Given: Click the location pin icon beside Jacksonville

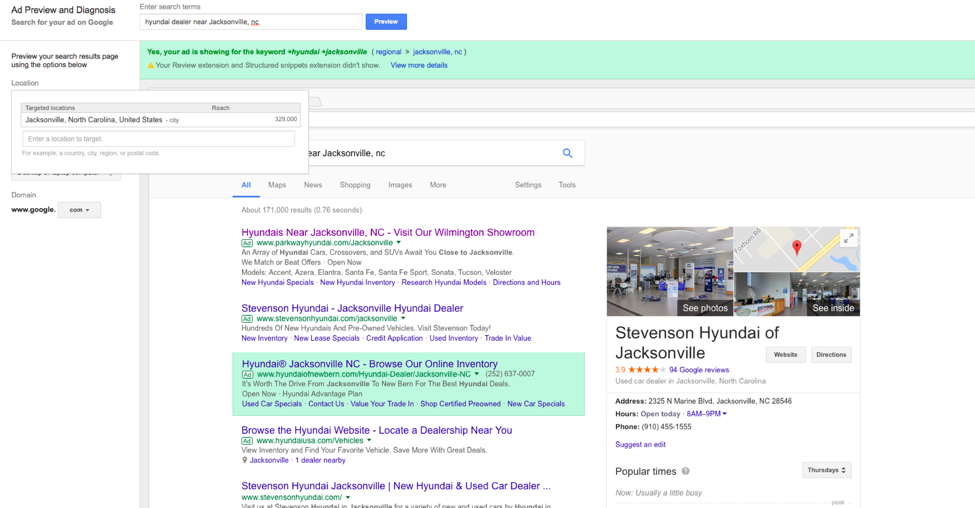Looking at the screenshot, I should pyautogui.click(x=244, y=461).
